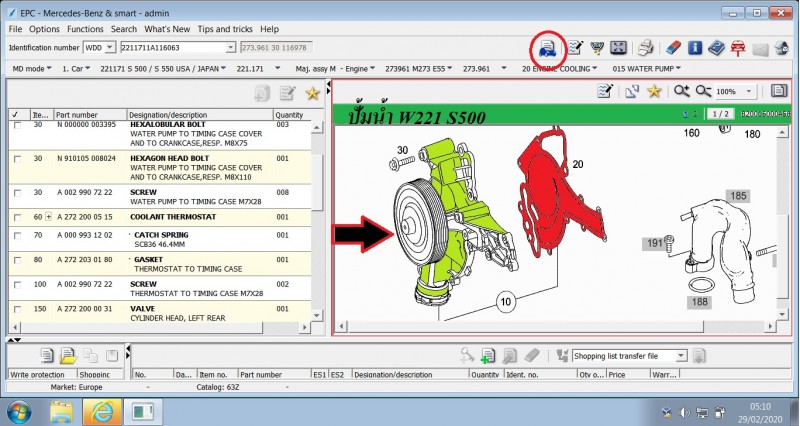Open the MD mode dropdown
The image size is (800, 426).
click(x=32, y=68)
